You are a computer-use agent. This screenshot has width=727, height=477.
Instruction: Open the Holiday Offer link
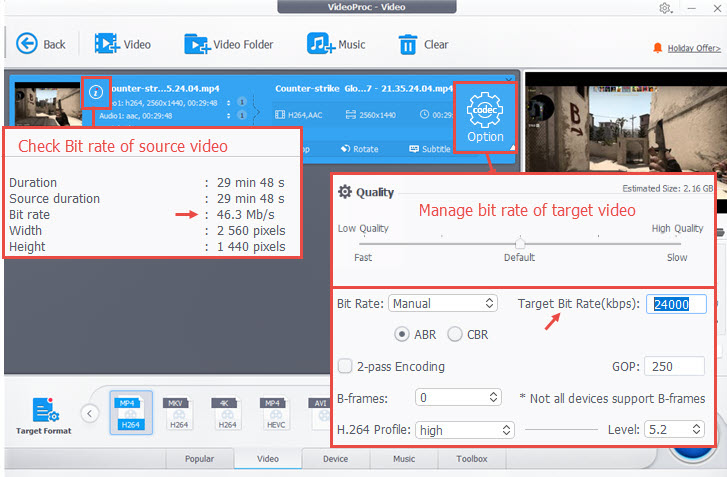tap(694, 48)
